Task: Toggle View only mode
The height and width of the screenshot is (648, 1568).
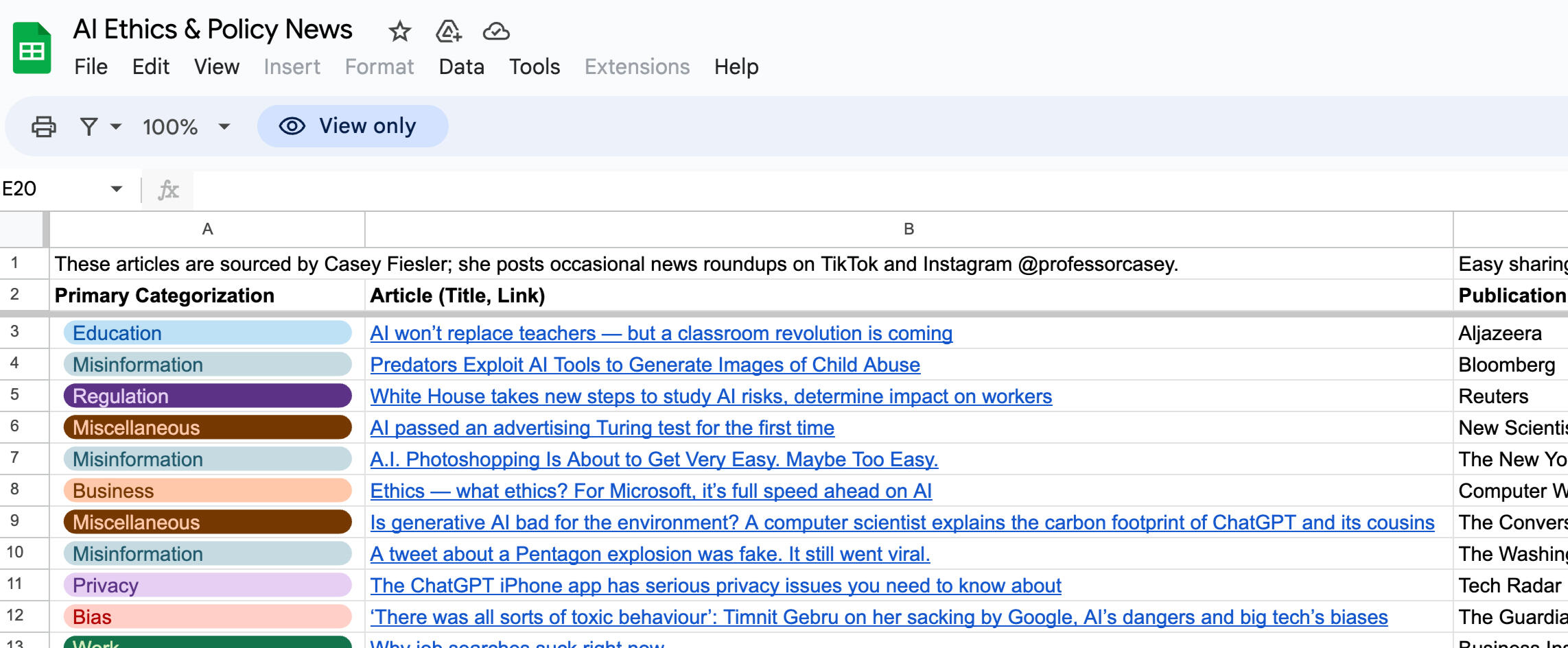Action: [353, 125]
